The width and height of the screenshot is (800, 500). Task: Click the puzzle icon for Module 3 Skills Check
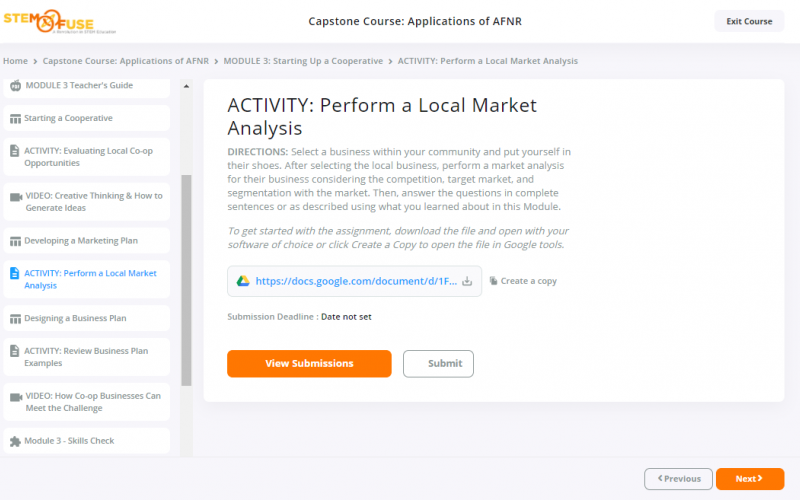click(x=15, y=441)
